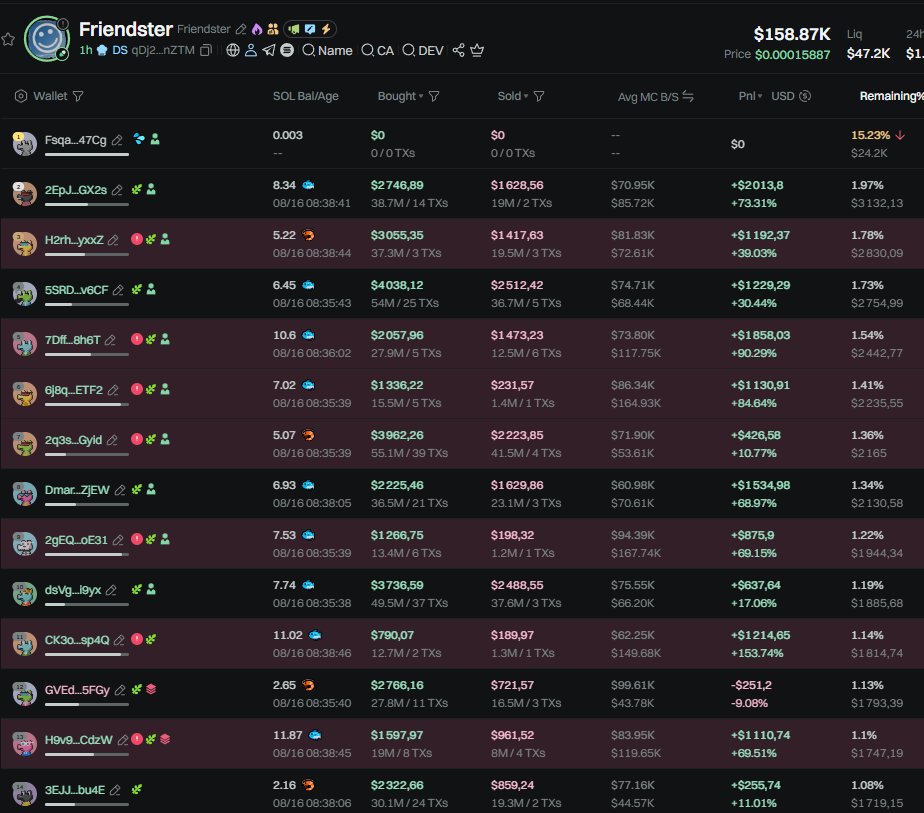Screen dimensions: 924x813
Task: Sort by Remaining% column
Action: pyautogui.click(x=891, y=96)
